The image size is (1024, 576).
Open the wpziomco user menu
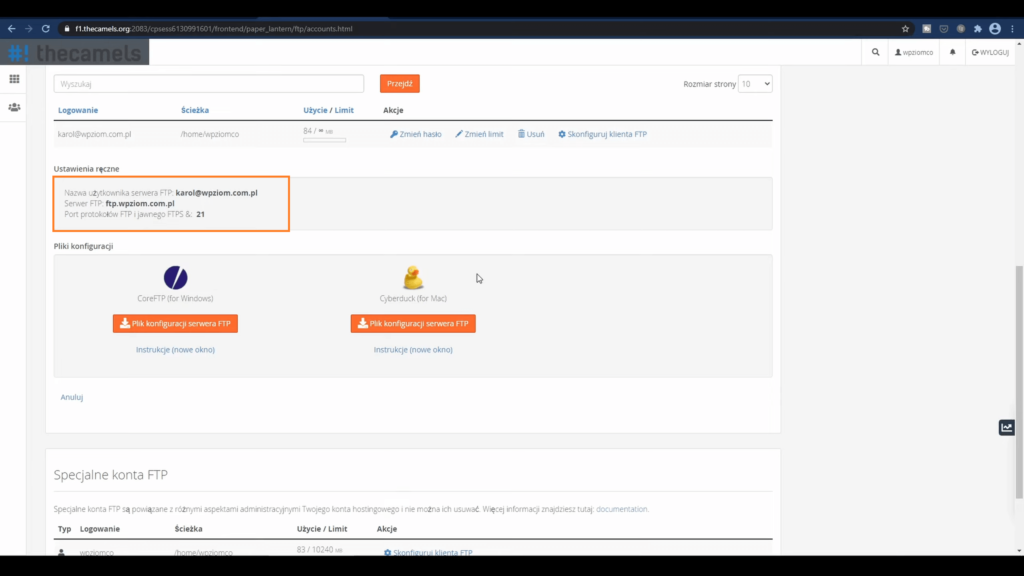(914, 52)
